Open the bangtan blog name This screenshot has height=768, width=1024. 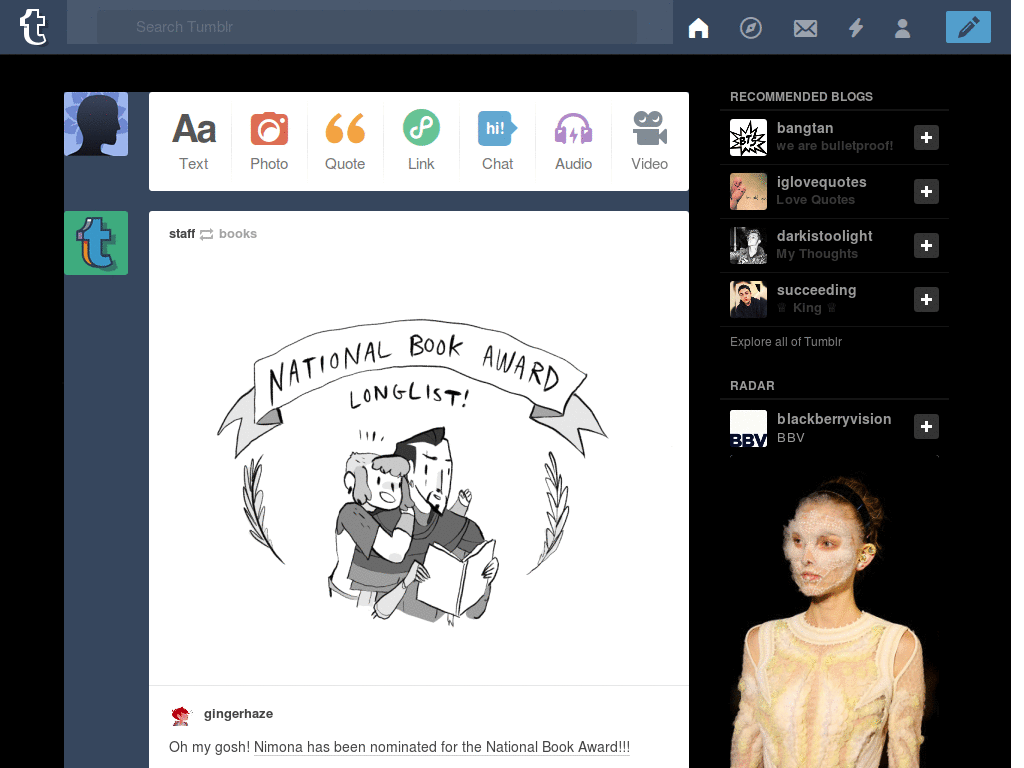805,128
